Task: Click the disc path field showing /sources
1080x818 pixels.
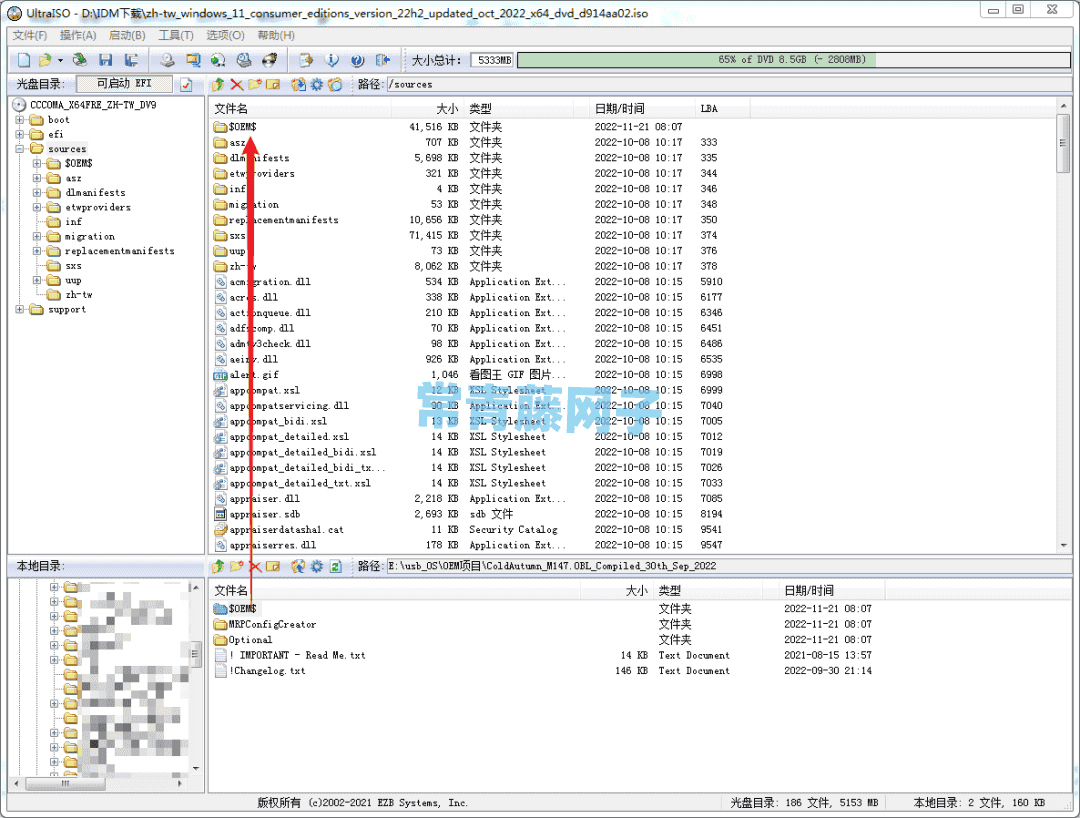Action: point(728,85)
